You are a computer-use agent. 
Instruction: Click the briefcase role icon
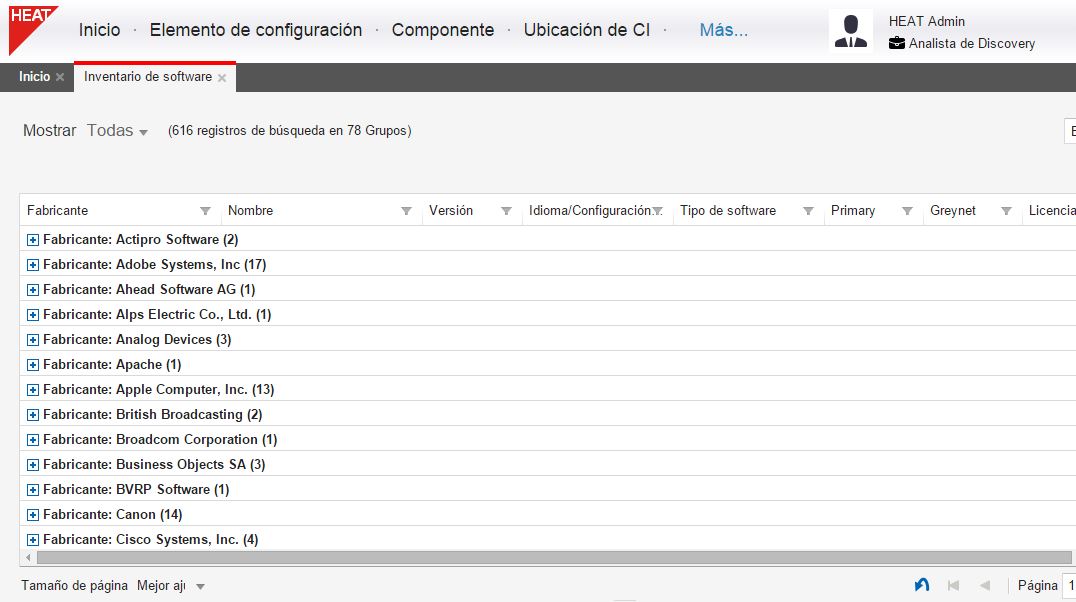click(x=896, y=43)
